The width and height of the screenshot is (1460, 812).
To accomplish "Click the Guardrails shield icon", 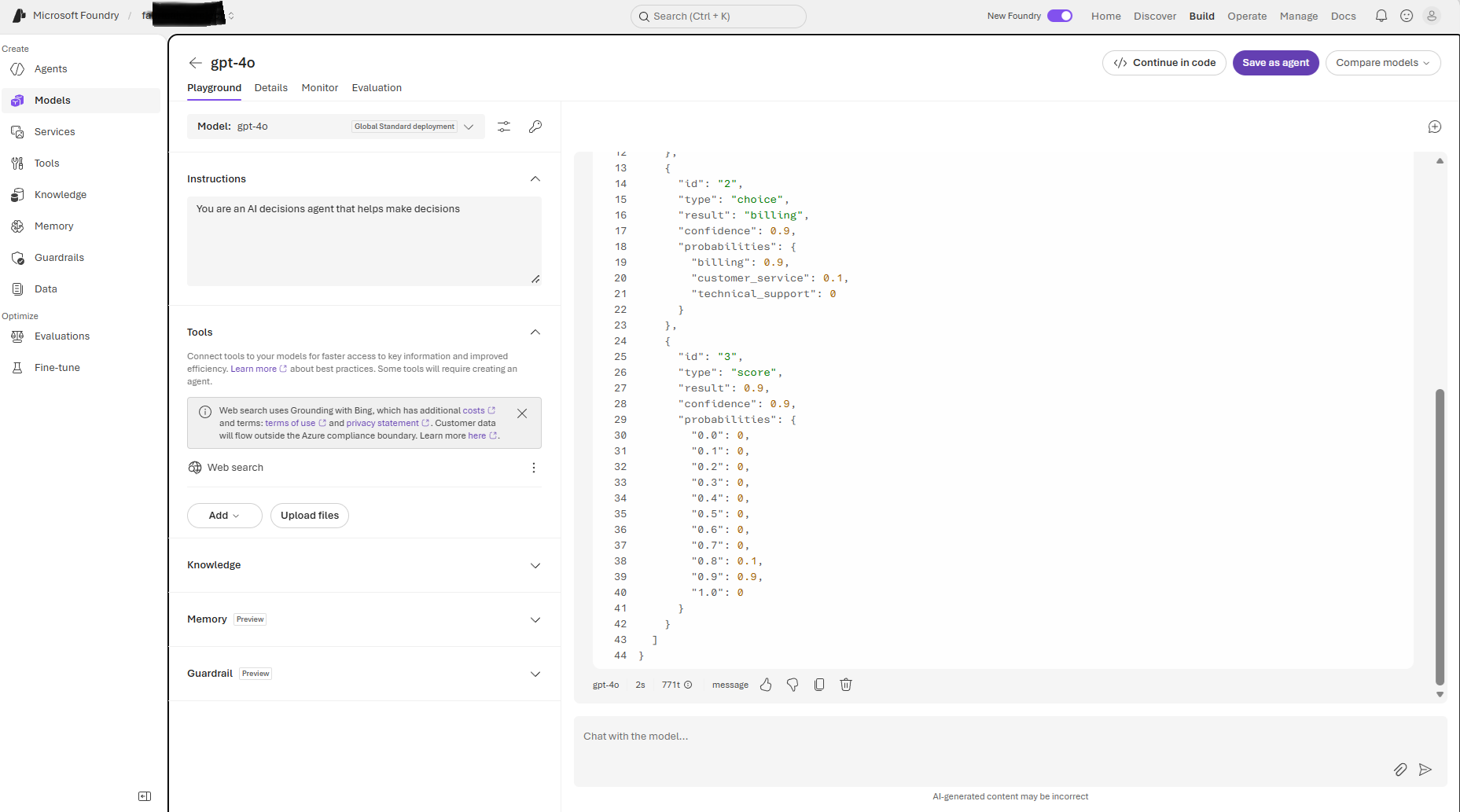I will tap(17, 258).
